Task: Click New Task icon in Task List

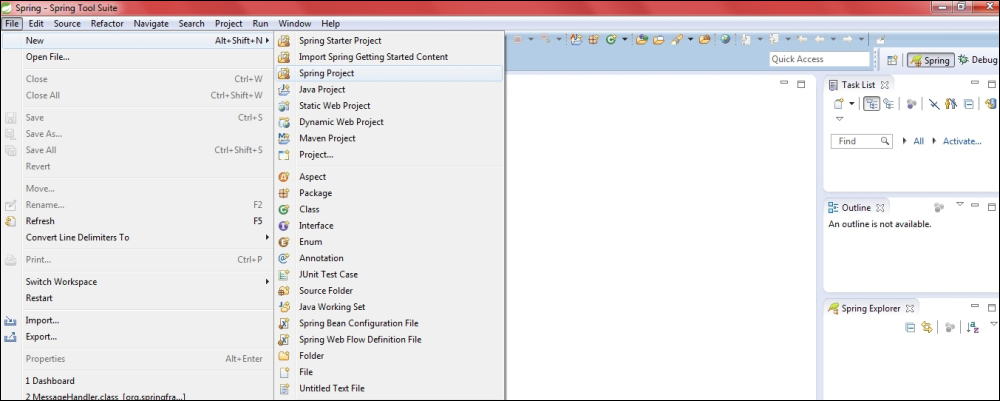Action: [839, 104]
